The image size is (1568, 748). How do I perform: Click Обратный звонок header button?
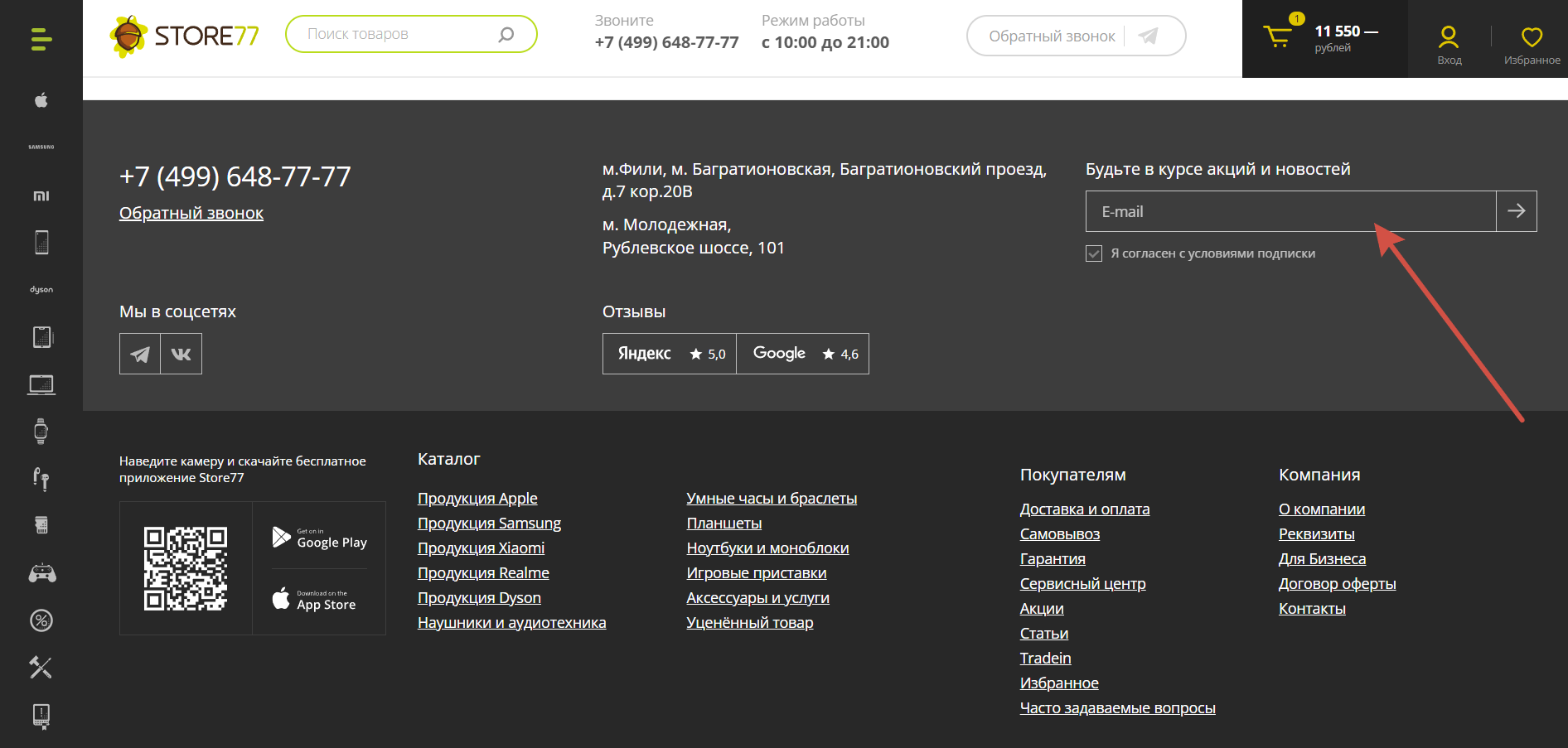tap(1076, 36)
